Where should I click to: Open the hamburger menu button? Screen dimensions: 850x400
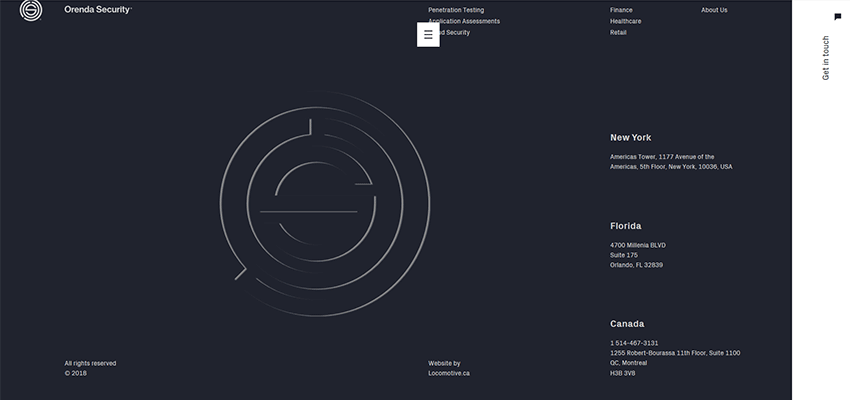428,34
